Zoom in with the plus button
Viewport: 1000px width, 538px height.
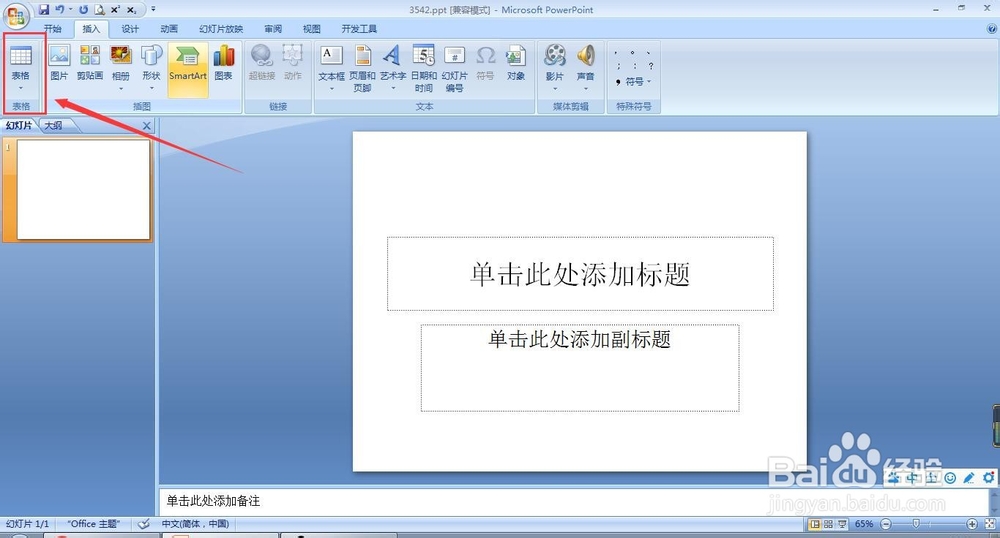[972, 524]
